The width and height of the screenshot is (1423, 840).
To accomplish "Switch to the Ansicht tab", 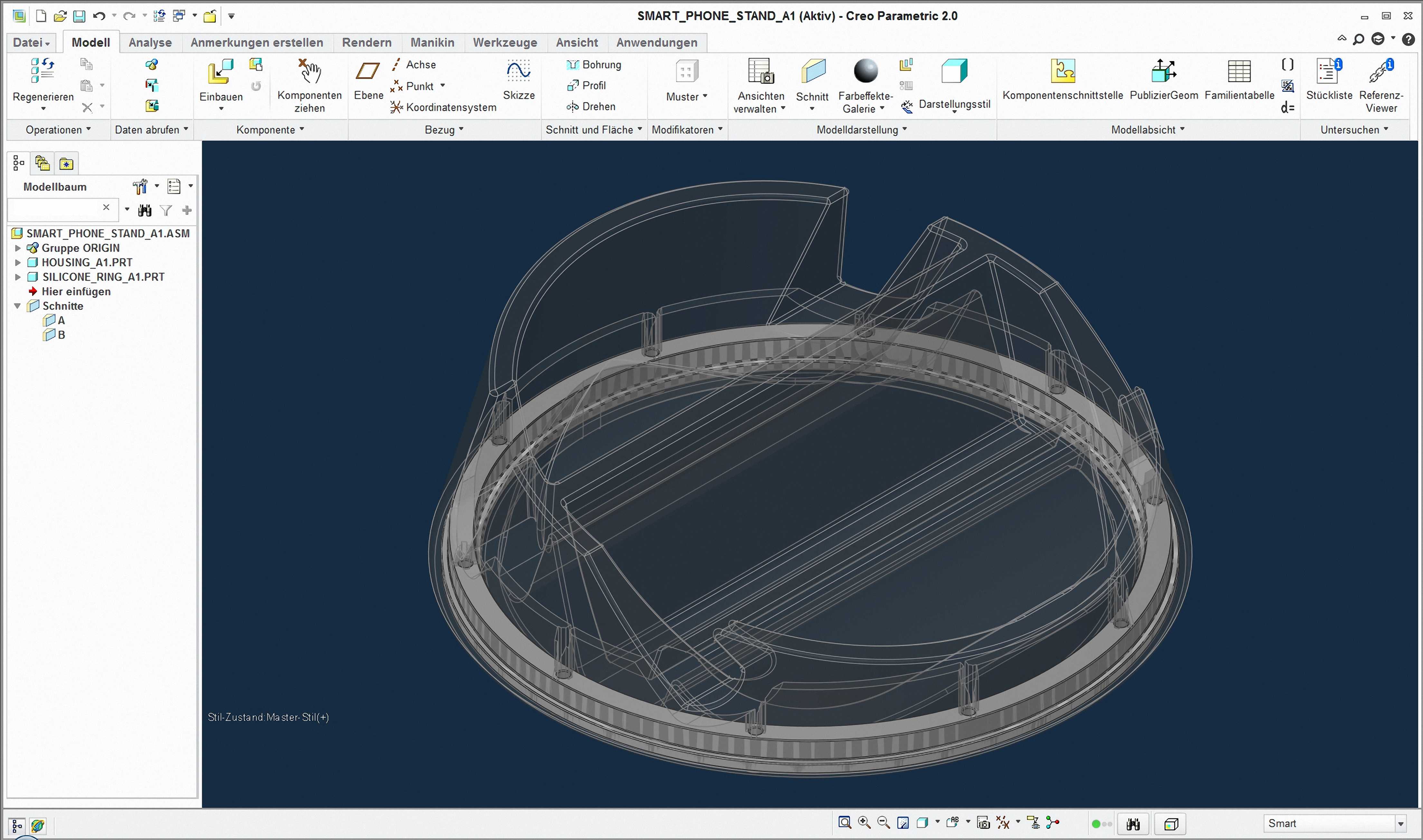I will (x=577, y=42).
